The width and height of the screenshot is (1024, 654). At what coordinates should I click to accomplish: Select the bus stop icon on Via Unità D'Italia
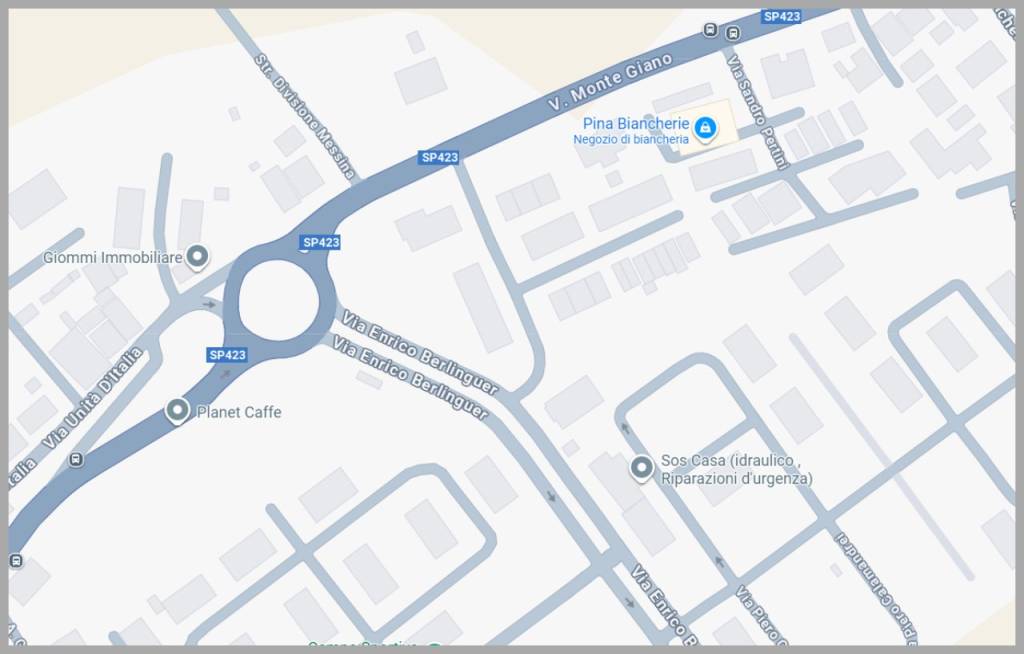[76, 459]
